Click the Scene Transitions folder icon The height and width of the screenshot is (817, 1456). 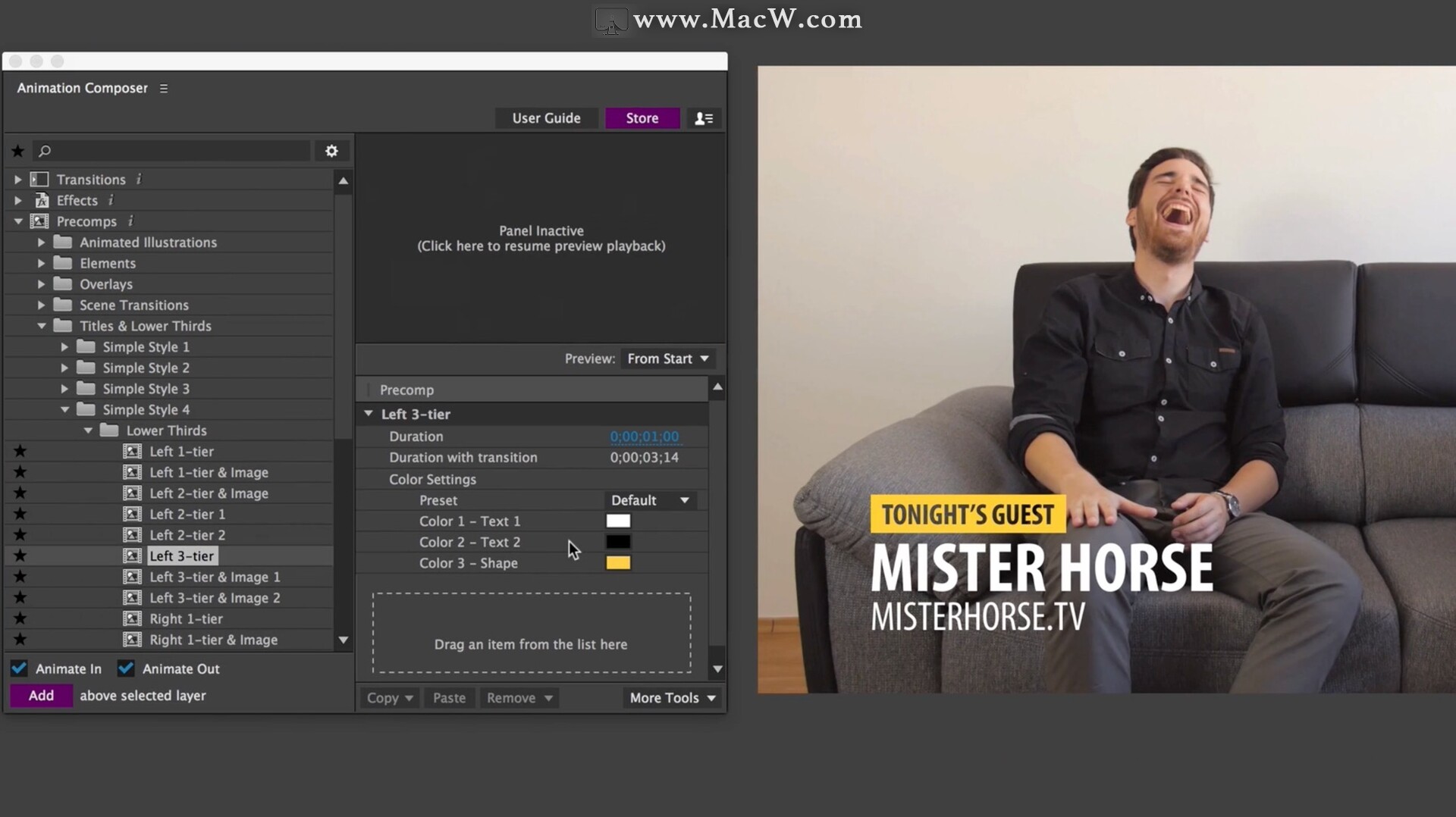click(x=63, y=305)
